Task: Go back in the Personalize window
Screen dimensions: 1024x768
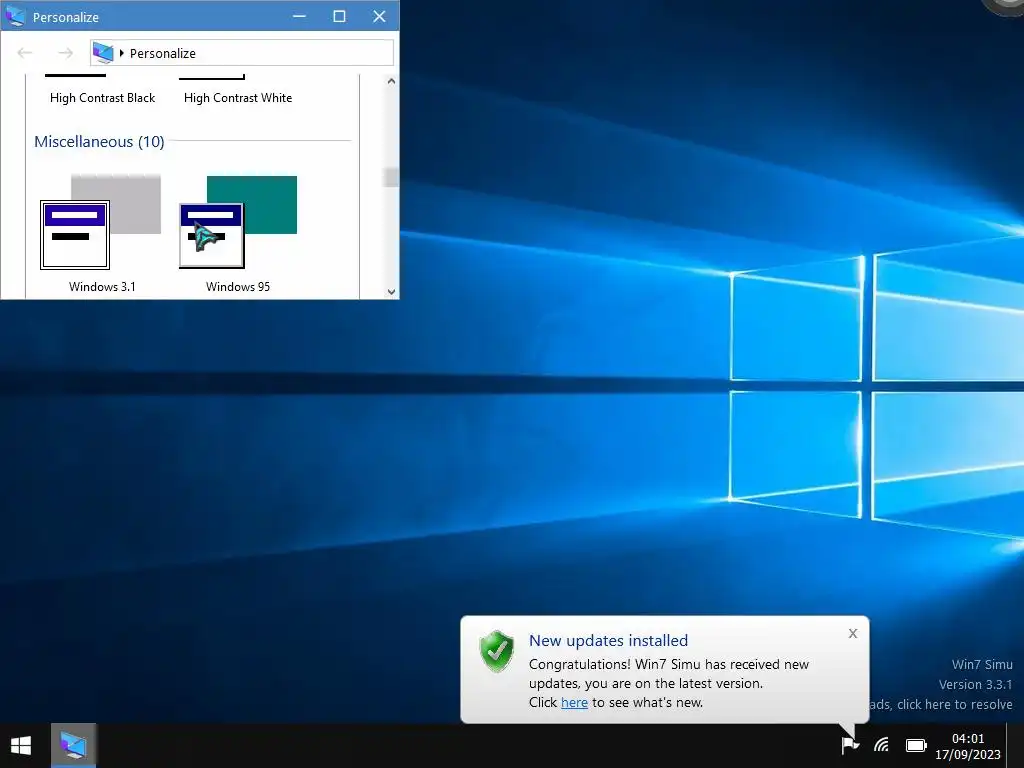Action: point(25,53)
